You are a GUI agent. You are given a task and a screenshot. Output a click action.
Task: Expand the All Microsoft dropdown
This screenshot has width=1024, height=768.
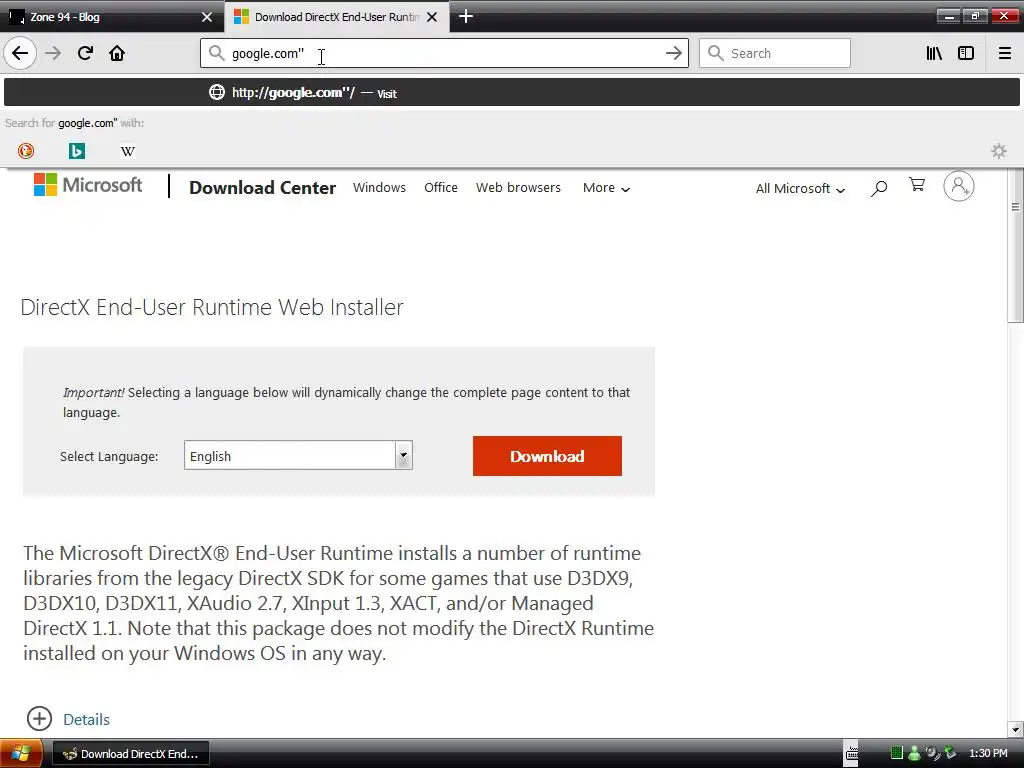(x=800, y=189)
